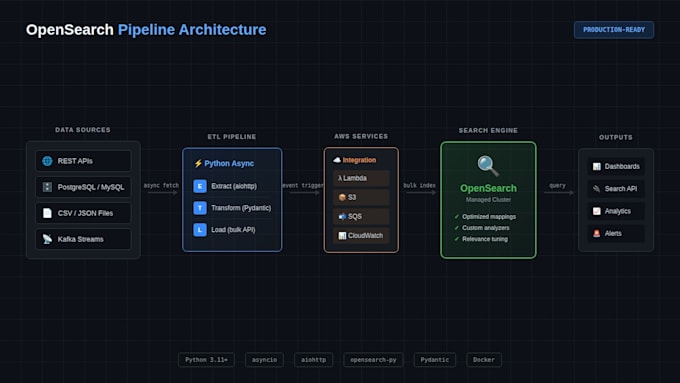Click the blue L Load step icon
This screenshot has width=680, height=383.
200,229
